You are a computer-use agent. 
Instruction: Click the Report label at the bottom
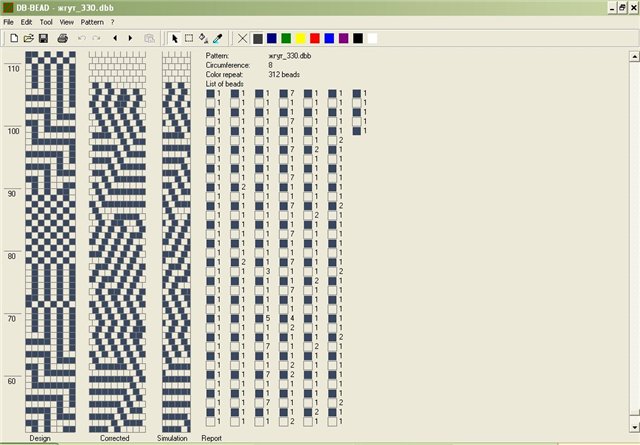tap(211, 438)
